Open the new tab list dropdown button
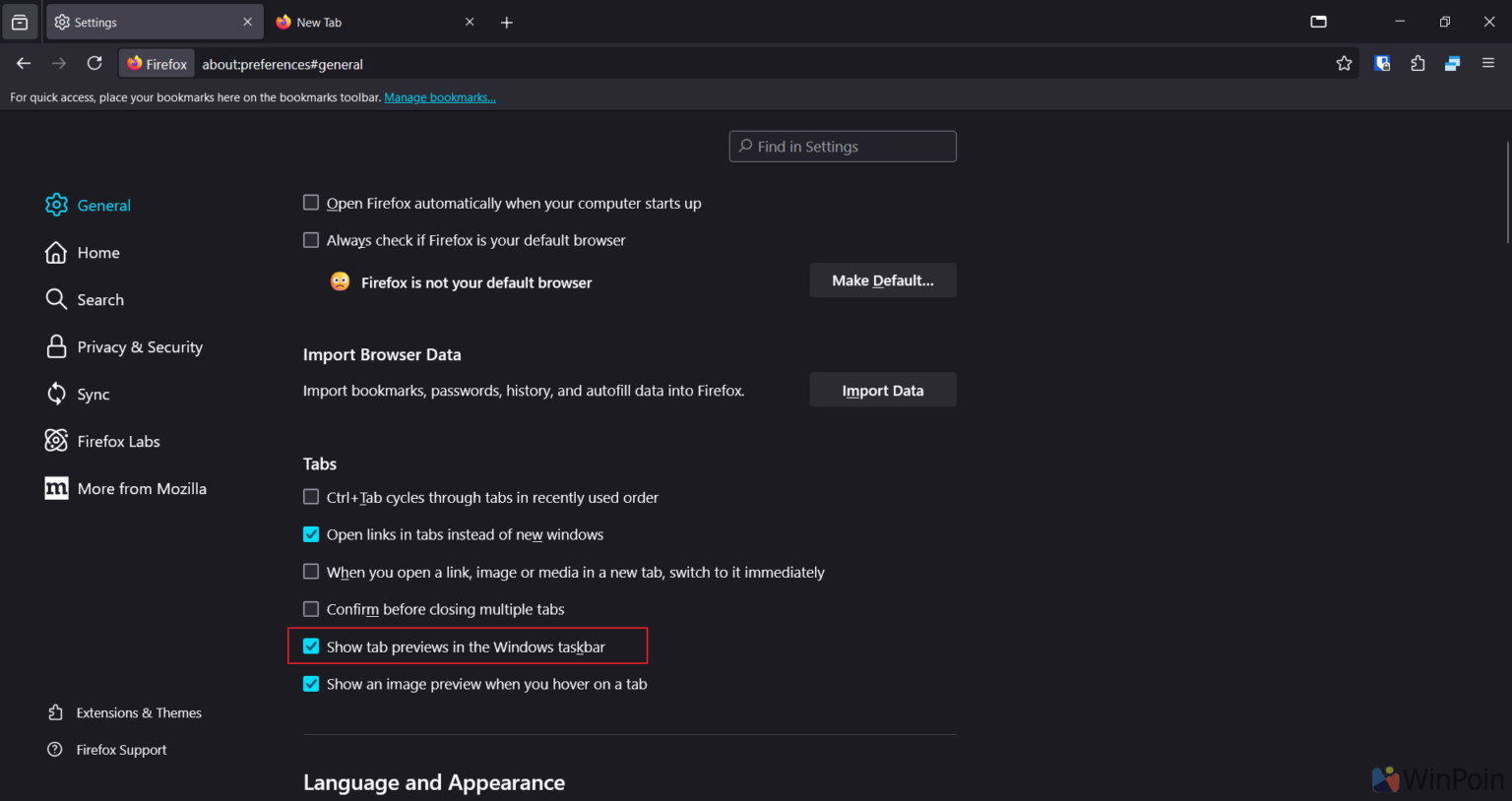The image size is (1512, 801). (1318, 21)
